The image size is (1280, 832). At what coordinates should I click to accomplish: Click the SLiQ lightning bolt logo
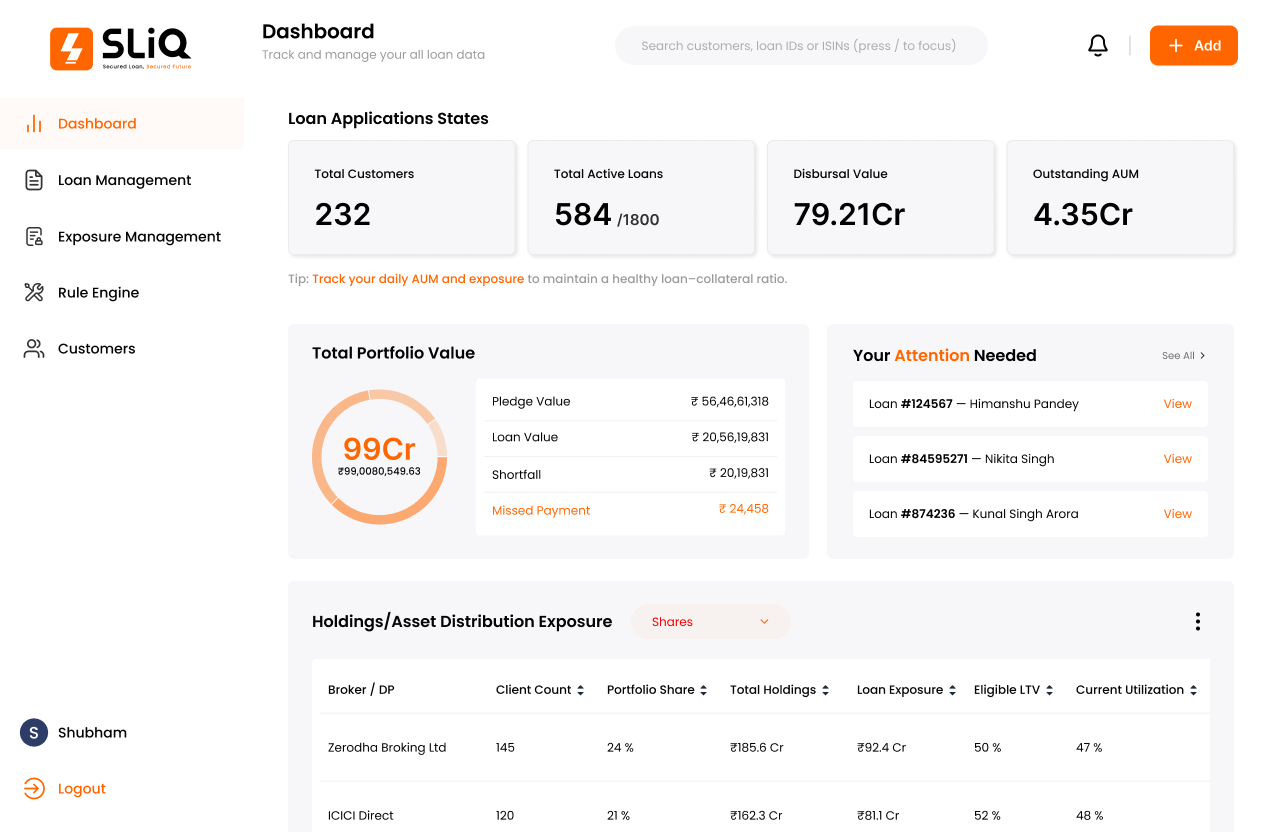click(69, 47)
